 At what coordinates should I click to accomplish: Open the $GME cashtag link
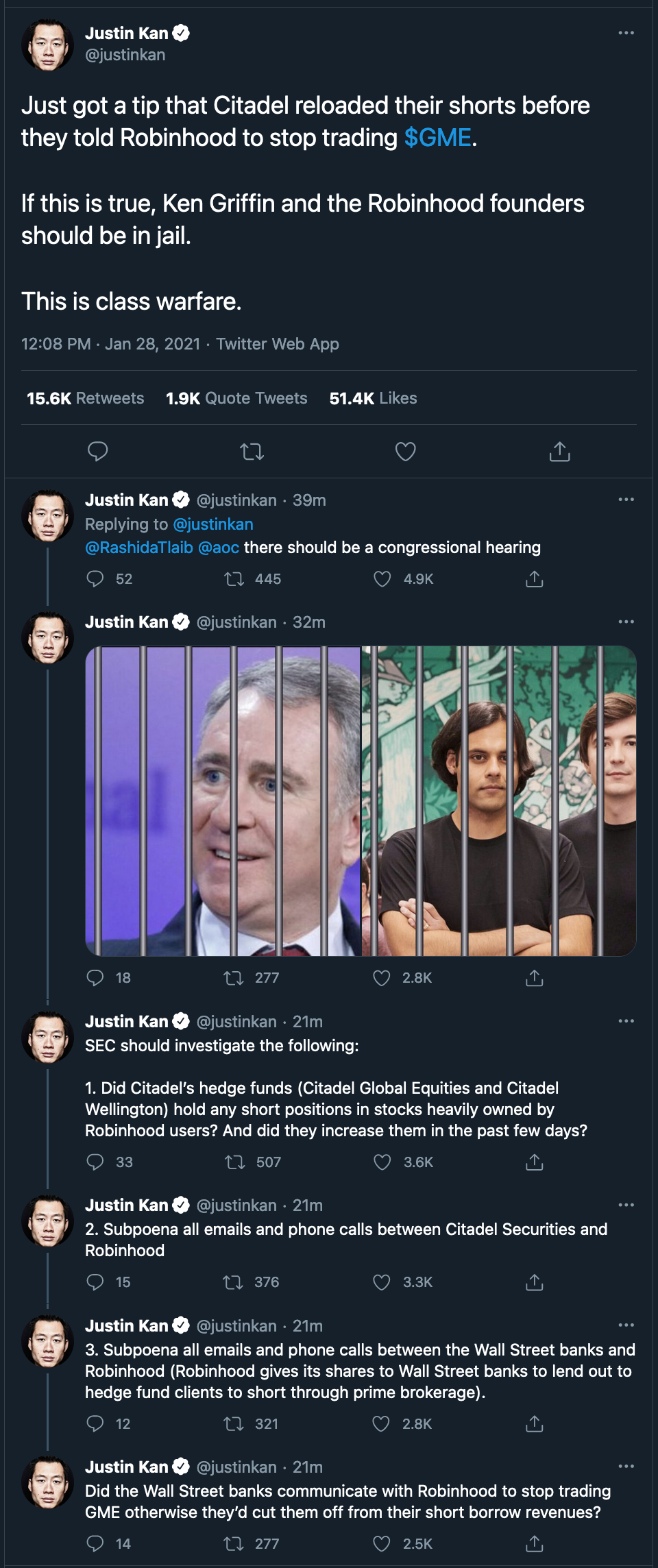click(x=437, y=138)
